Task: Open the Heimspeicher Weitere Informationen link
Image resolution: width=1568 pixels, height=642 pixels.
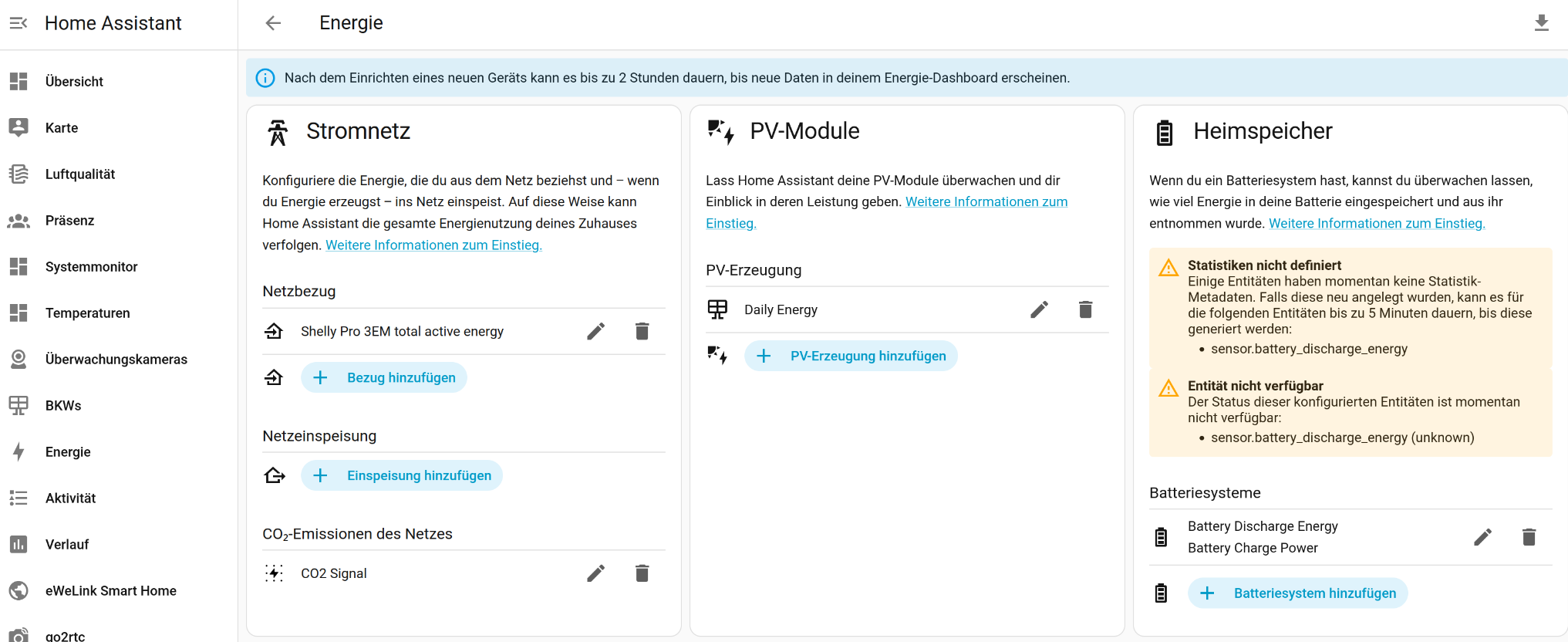Action: pyautogui.click(x=1377, y=223)
